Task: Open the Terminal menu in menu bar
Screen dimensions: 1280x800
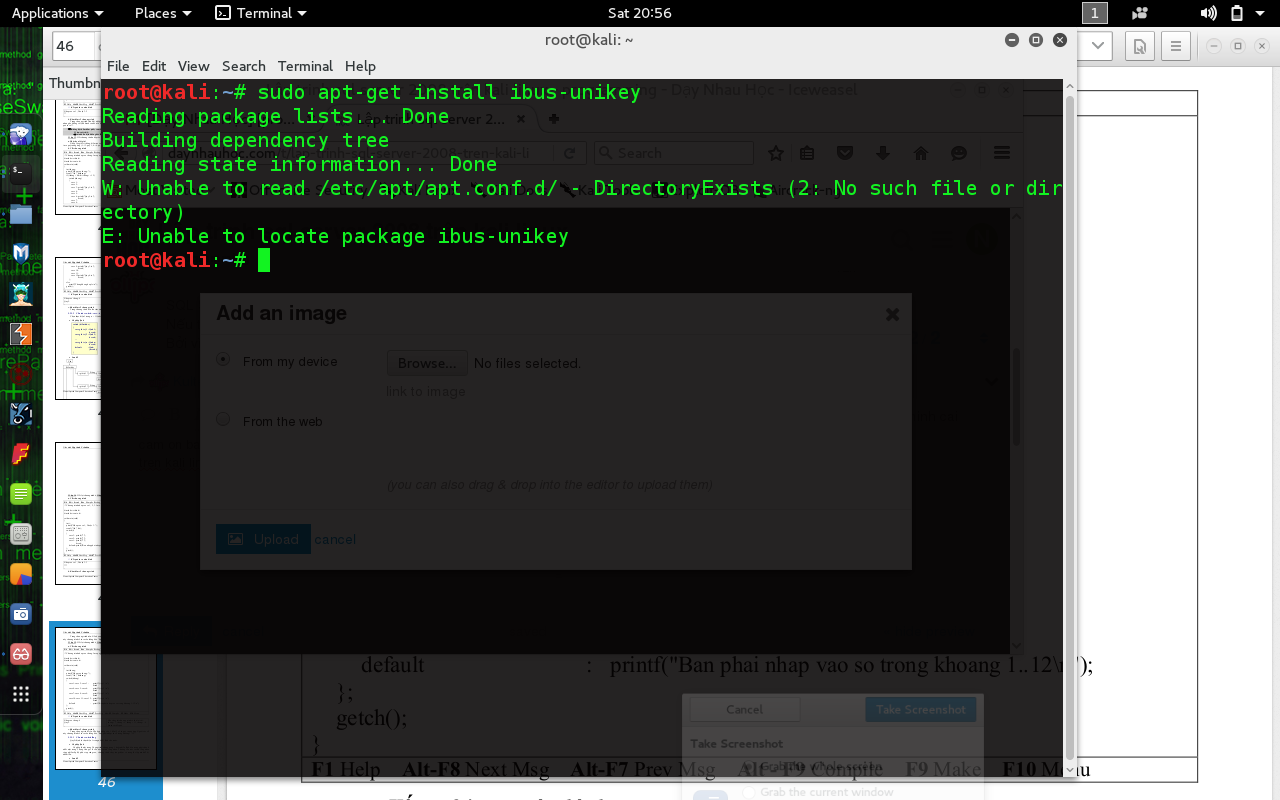Action: coord(305,66)
